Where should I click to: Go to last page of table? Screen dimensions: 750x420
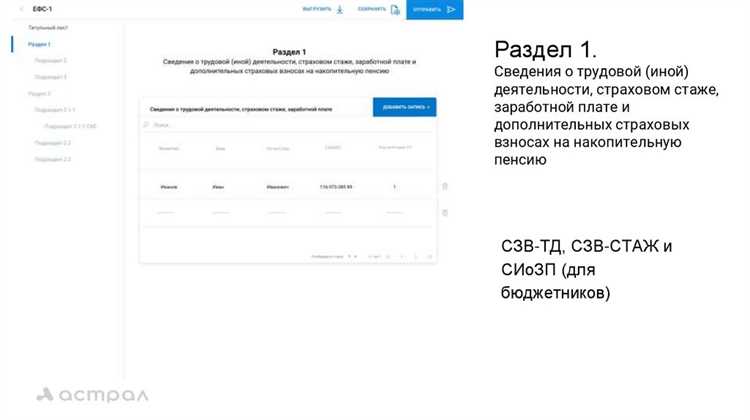[x=430, y=257]
